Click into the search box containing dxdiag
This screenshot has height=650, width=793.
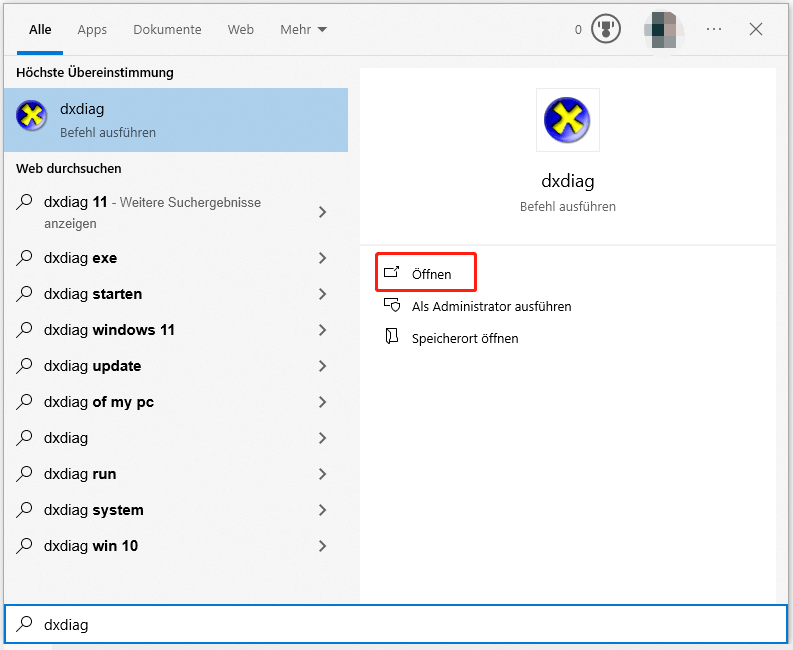click(x=396, y=625)
